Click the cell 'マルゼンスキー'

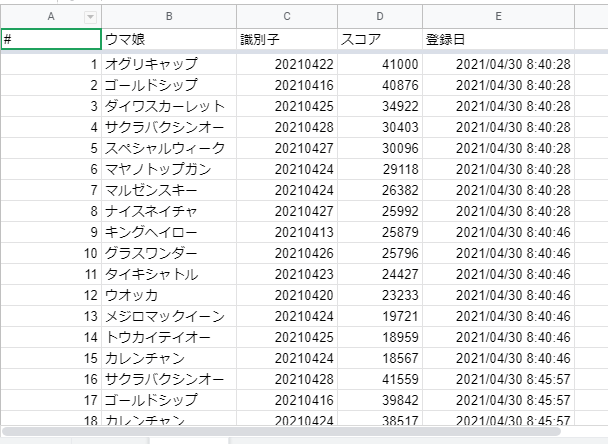[169, 190]
